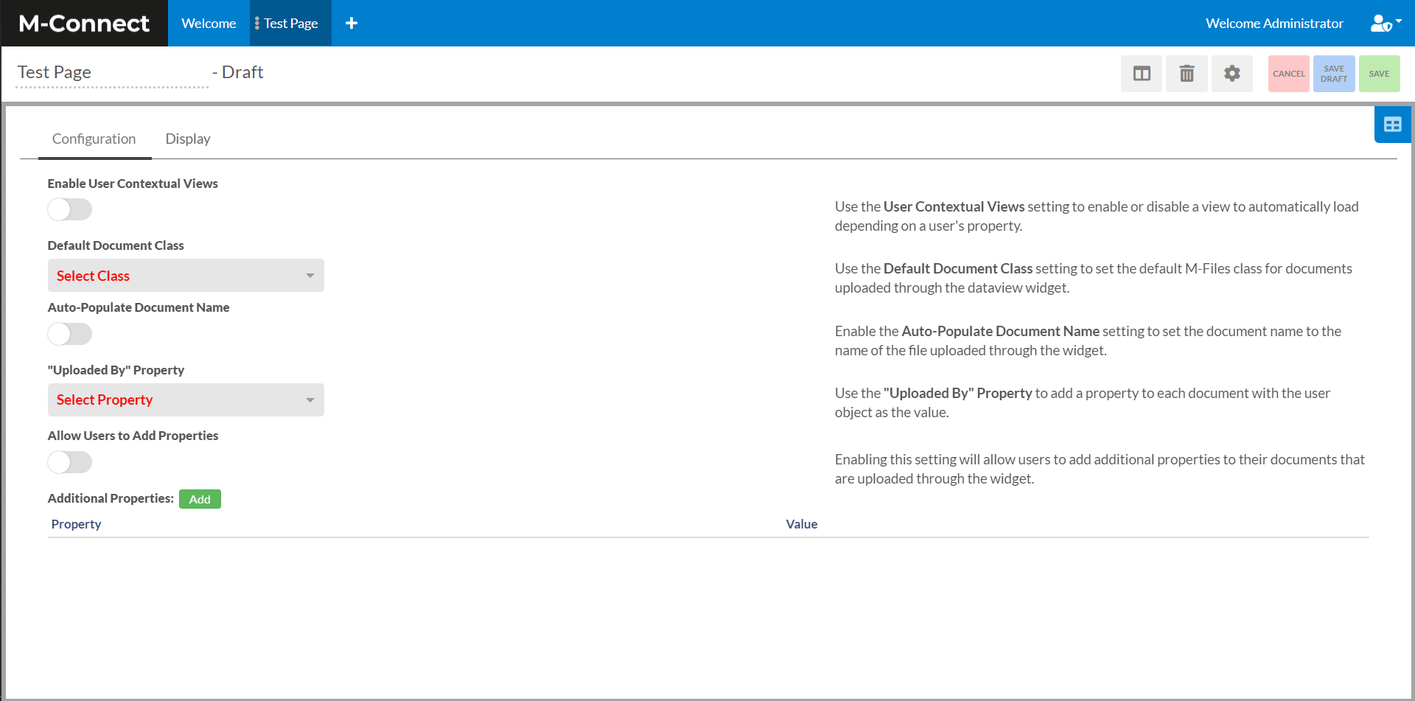Screen dimensions: 1415x701
Task: Go to the Welcome page tab
Action: coord(208,23)
